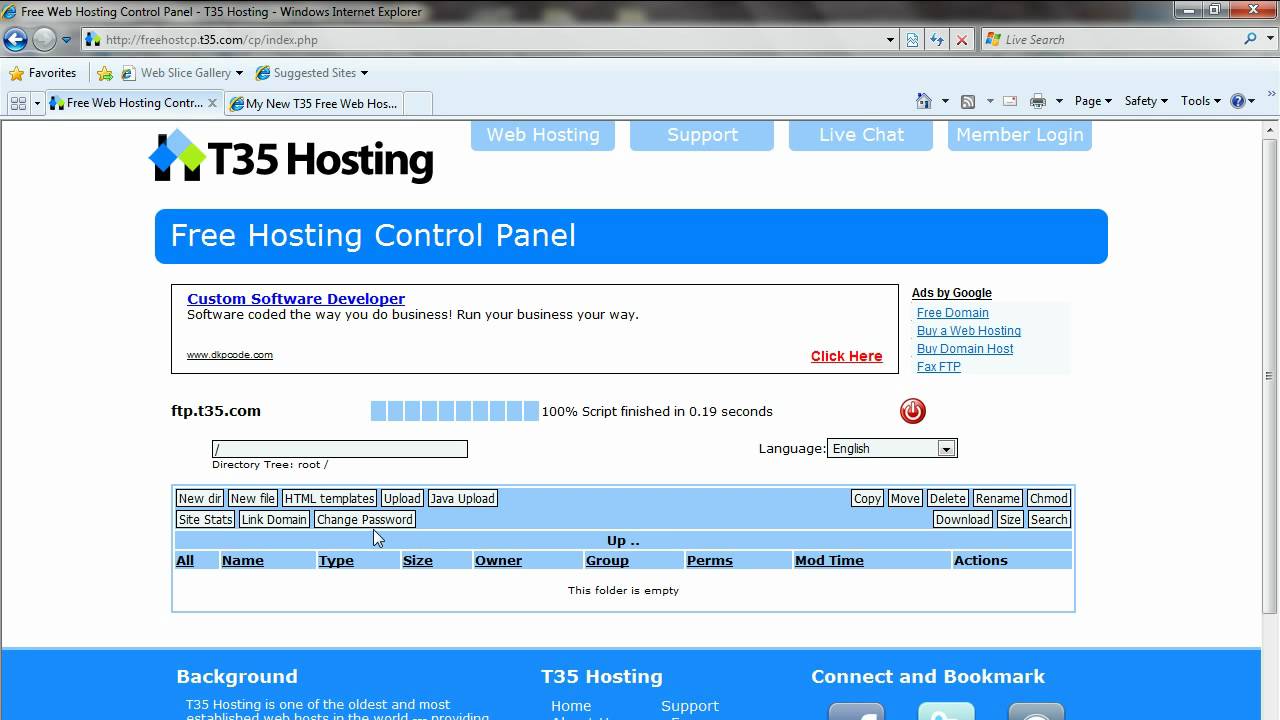The image size is (1280, 720).
Task: Click the address bar URL field
Action: tap(486, 40)
